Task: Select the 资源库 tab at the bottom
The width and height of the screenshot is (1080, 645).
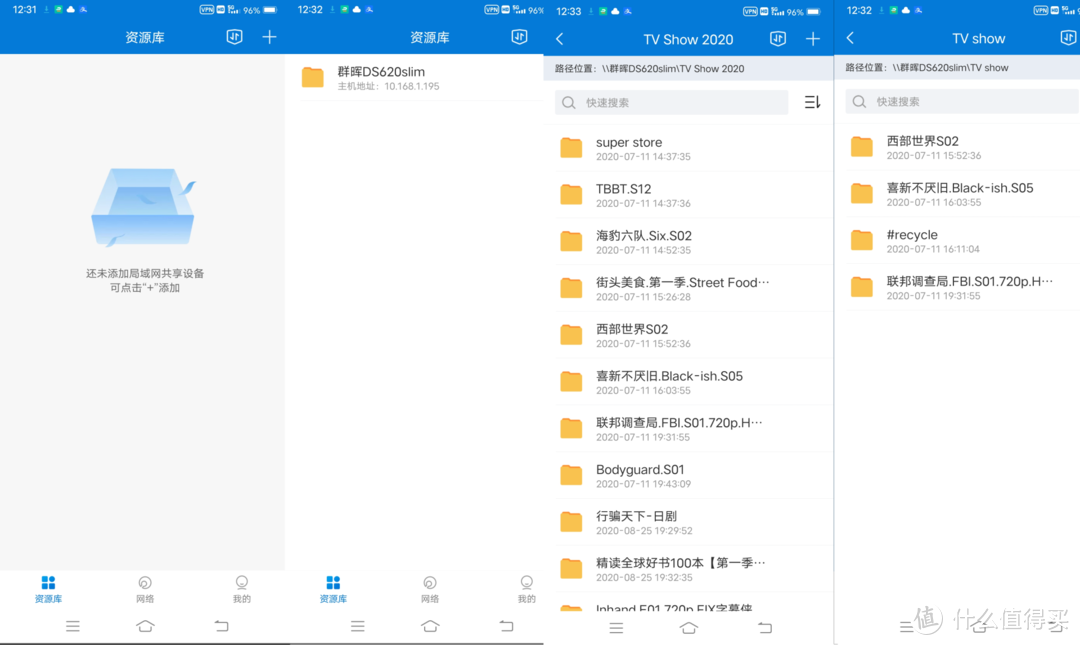Action: pos(47,590)
